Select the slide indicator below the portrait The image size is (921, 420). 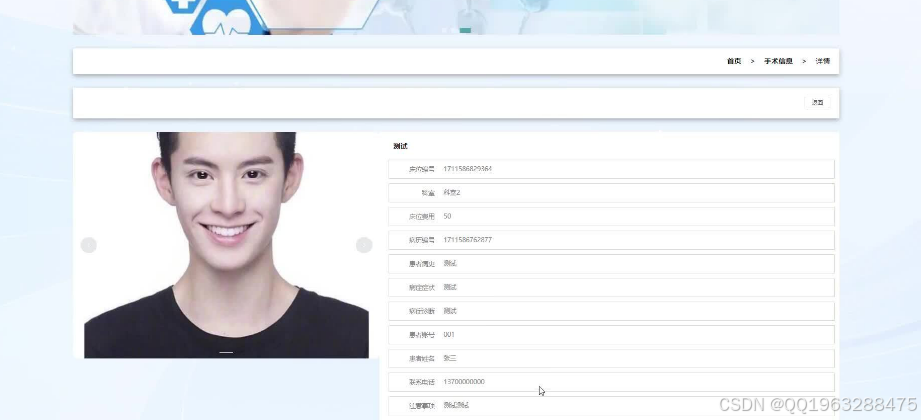[x=226, y=352]
